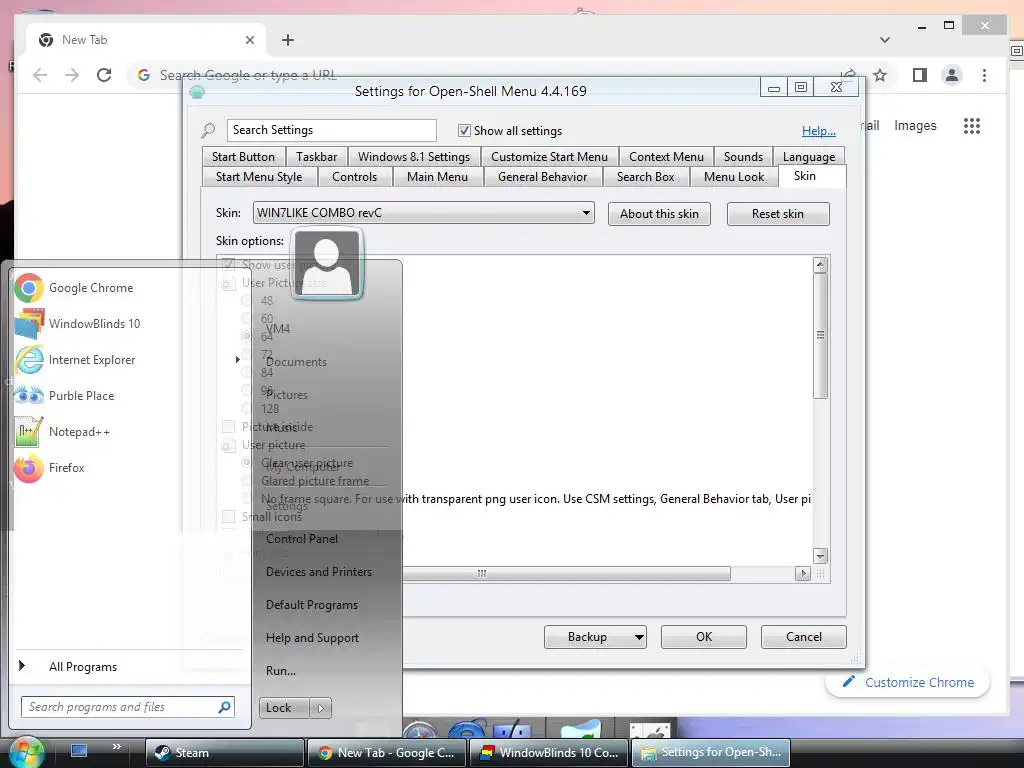This screenshot has width=1024, height=768.
Task: Toggle Show user picture checkbox
Action: (x=229, y=264)
